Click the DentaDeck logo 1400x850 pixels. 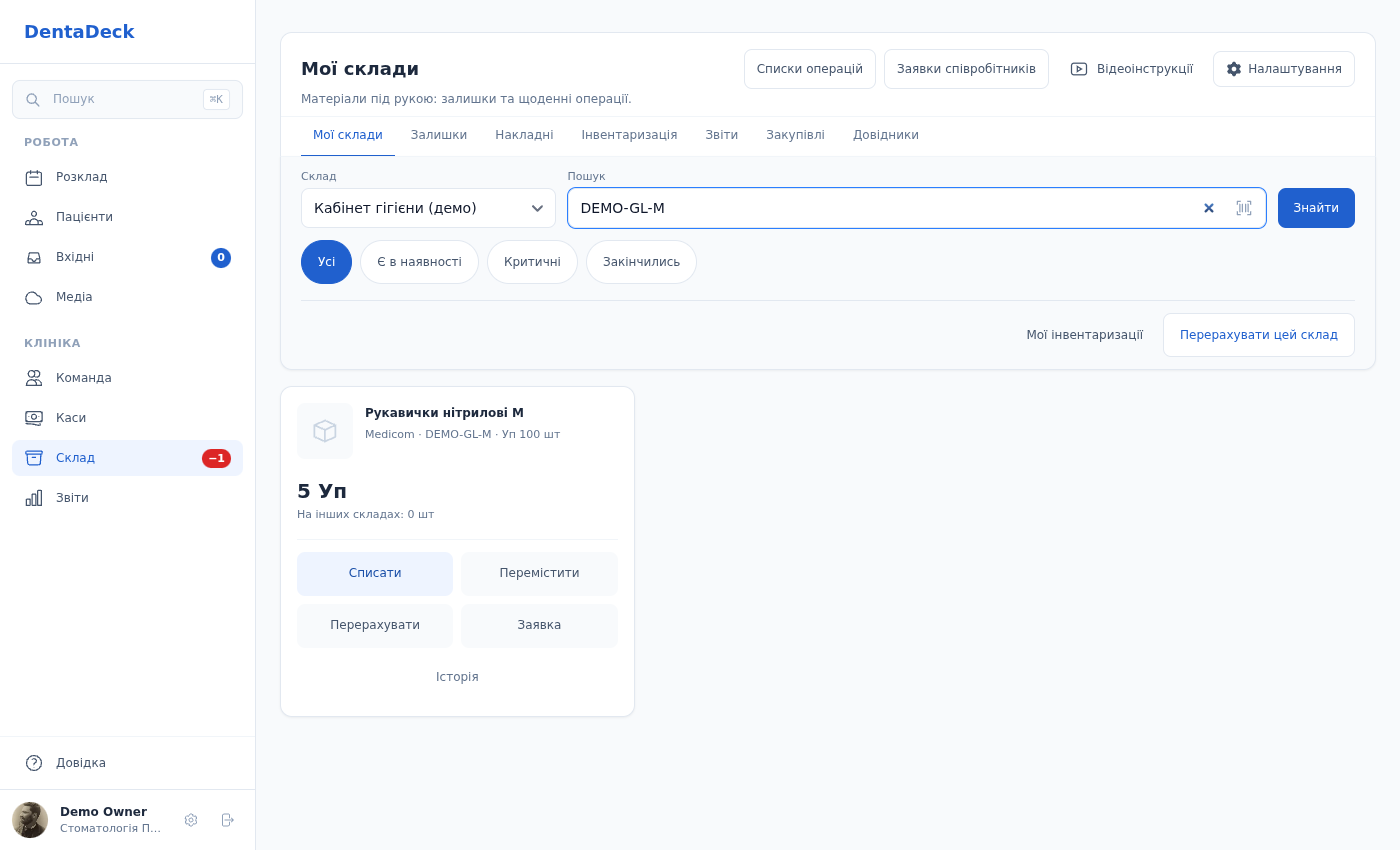79,32
